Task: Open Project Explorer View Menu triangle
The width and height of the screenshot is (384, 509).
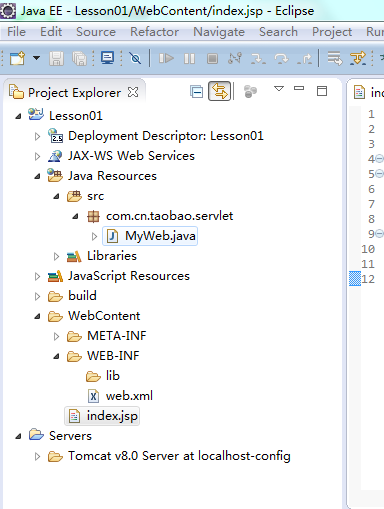Action: click(x=279, y=89)
